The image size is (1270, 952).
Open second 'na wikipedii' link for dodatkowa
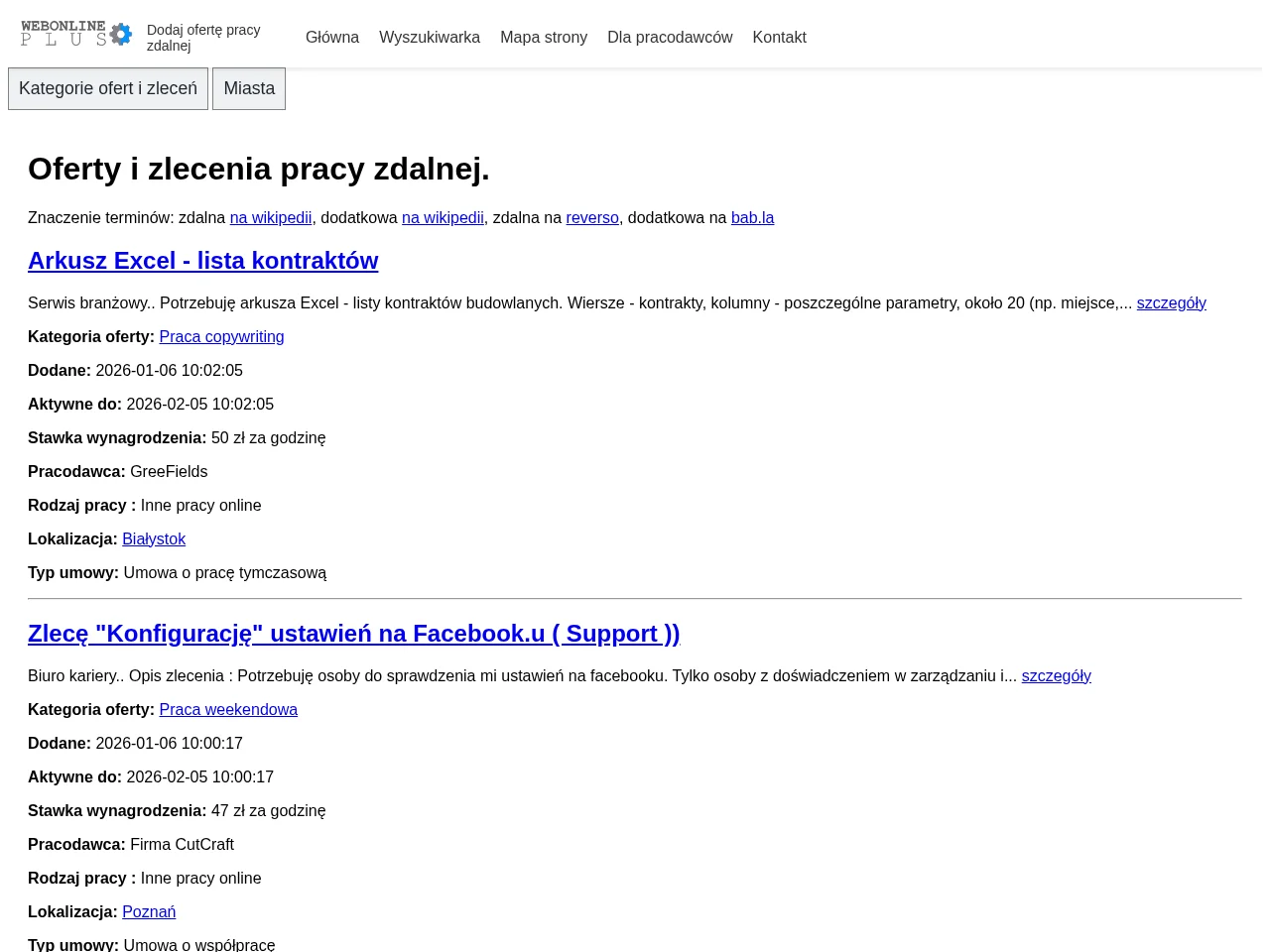[443, 217]
